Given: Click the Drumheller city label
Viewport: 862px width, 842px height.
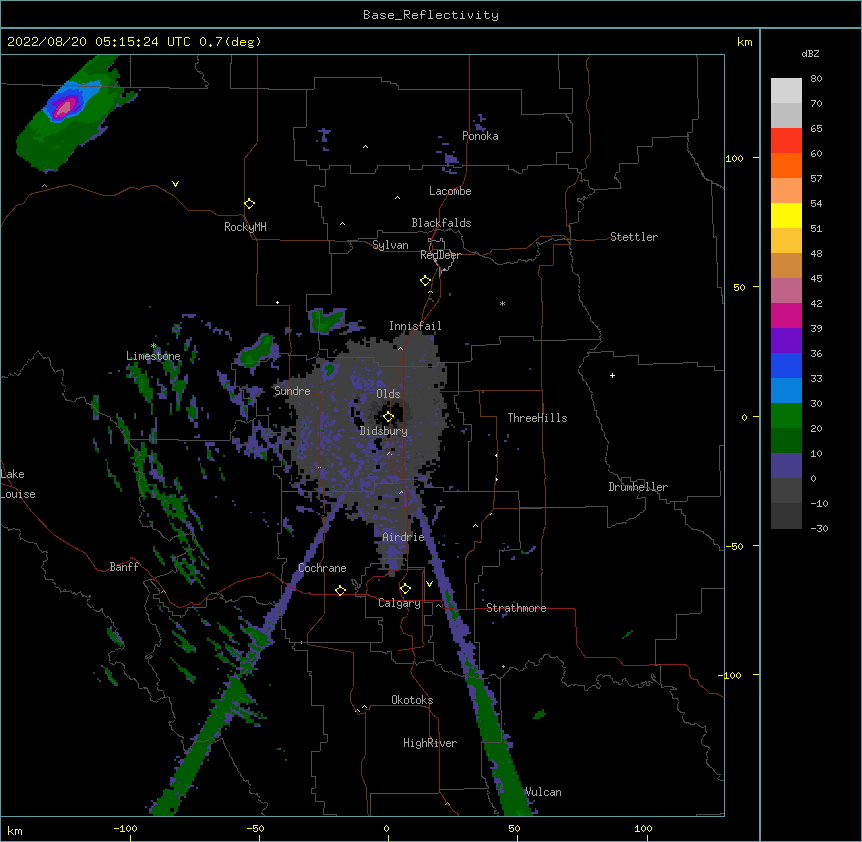Looking at the screenshot, I should pyautogui.click(x=638, y=487).
